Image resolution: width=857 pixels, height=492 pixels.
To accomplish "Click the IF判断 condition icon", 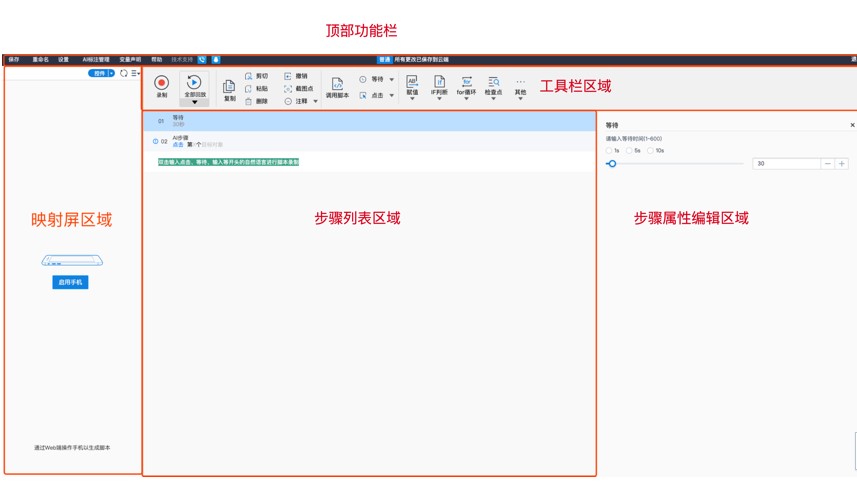I will [x=438, y=81].
